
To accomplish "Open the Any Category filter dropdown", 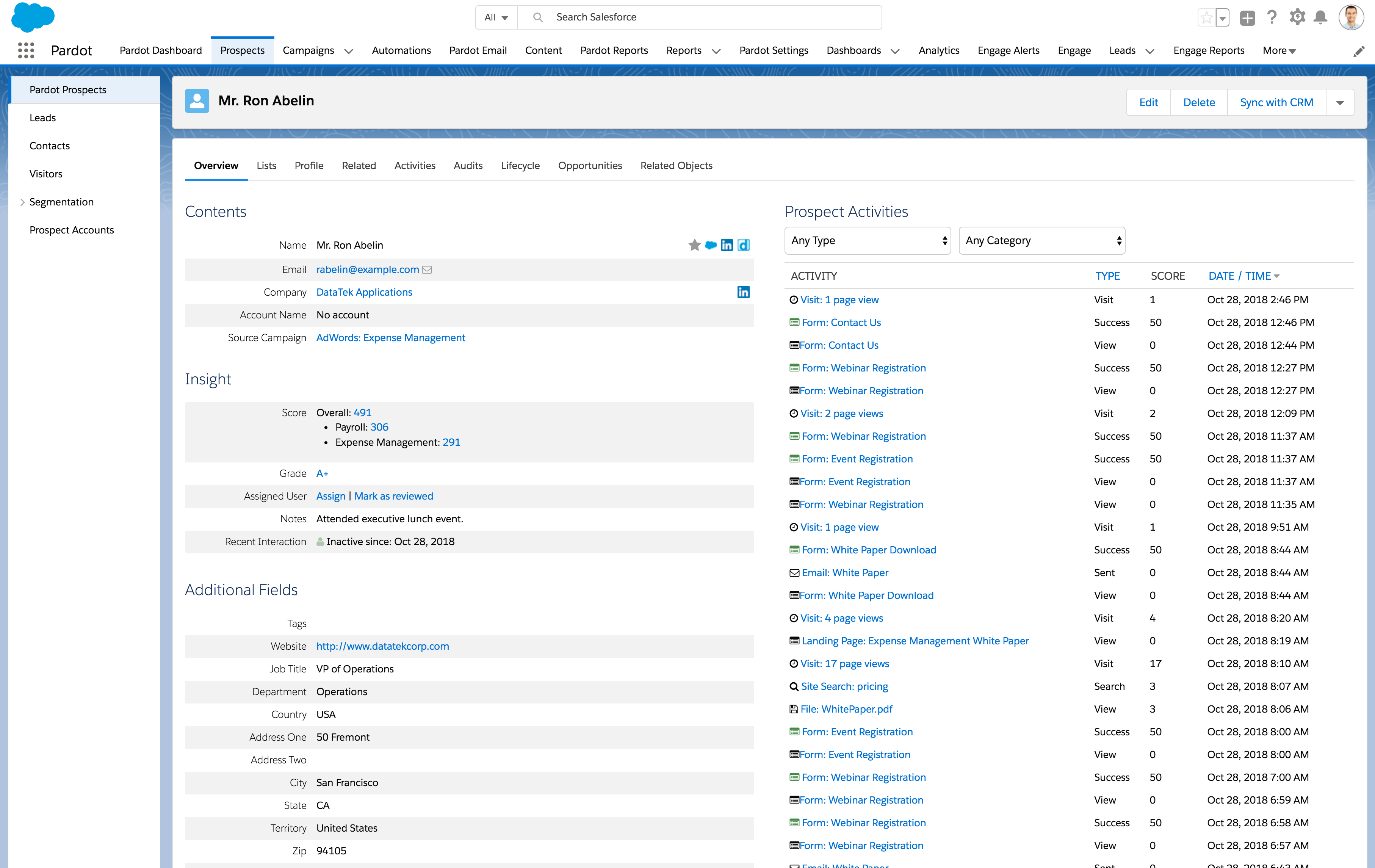I will [x=1041, y=240].
